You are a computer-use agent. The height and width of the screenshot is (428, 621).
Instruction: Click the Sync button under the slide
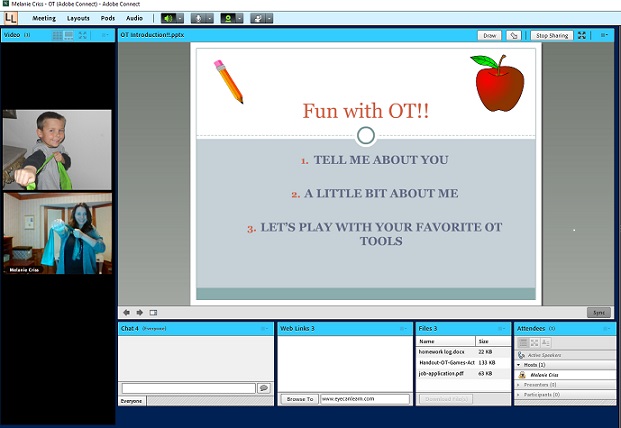tap(598, 312)
